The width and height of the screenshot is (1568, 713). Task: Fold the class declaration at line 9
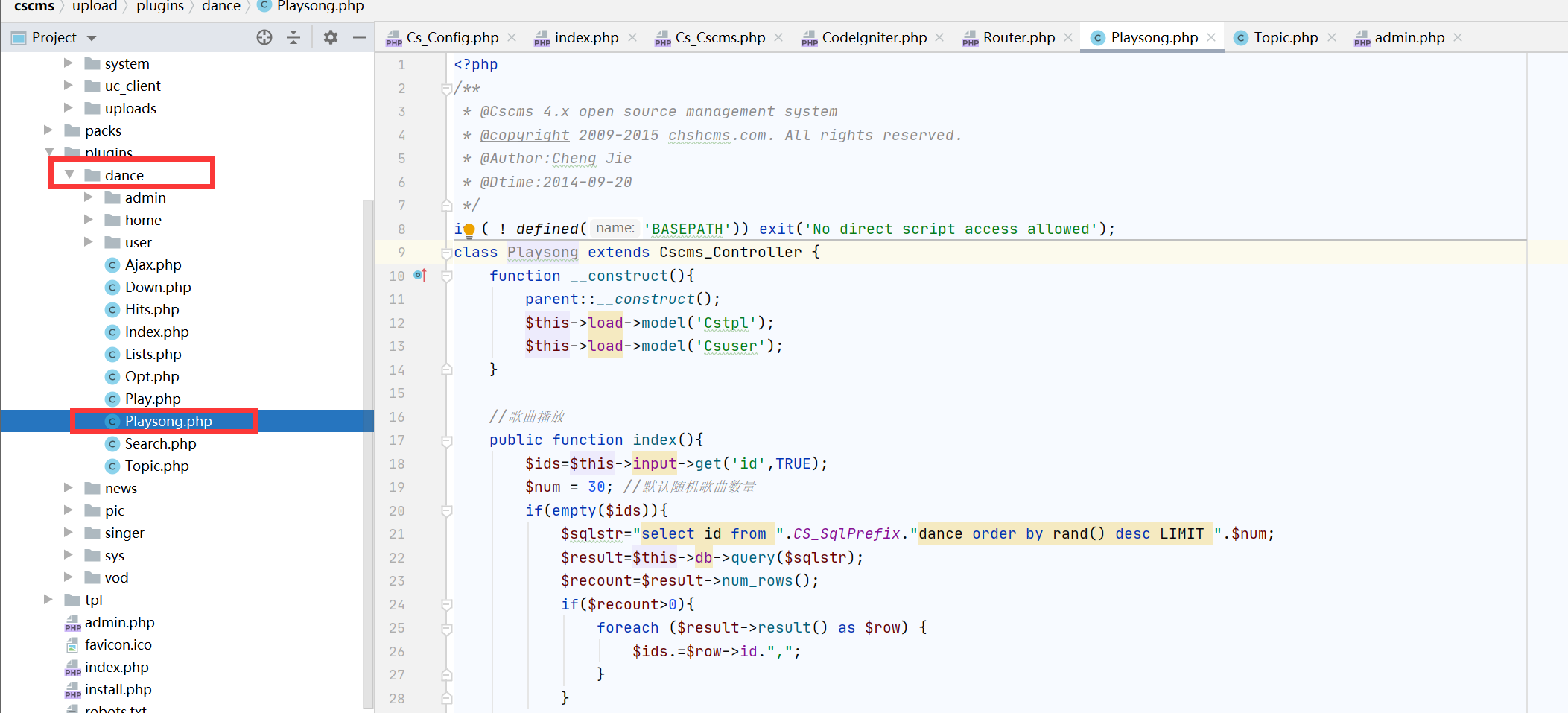coord(446,253)
